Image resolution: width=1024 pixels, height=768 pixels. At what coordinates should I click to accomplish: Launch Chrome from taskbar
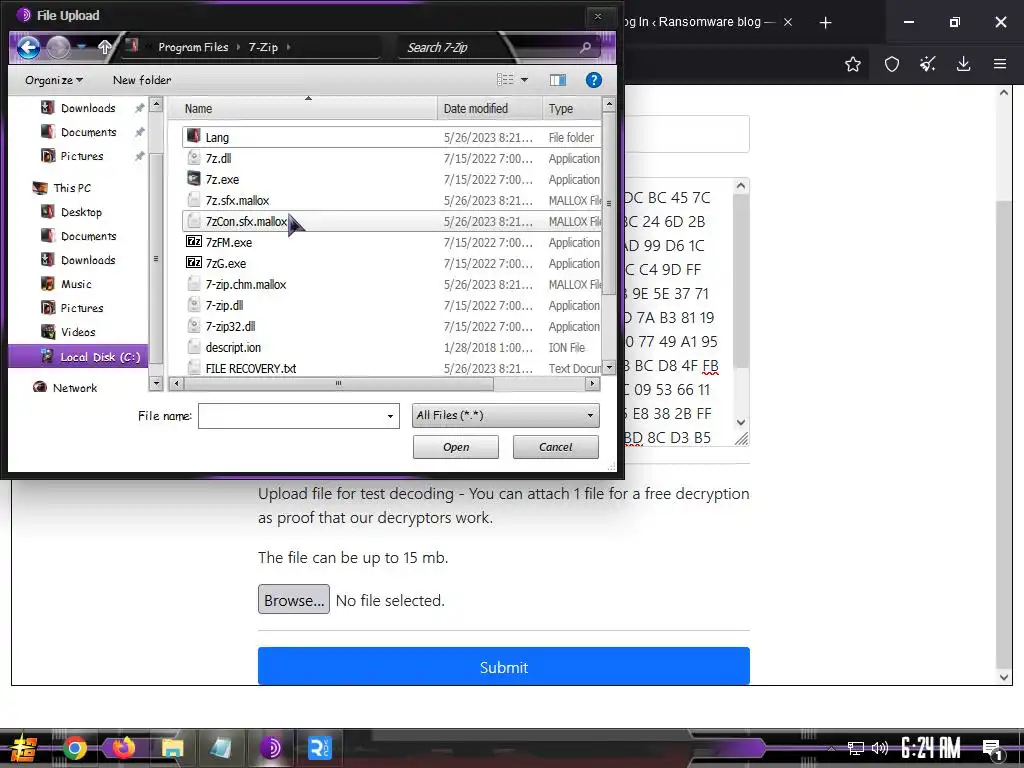pyautogui.click(x=75, y=748)
